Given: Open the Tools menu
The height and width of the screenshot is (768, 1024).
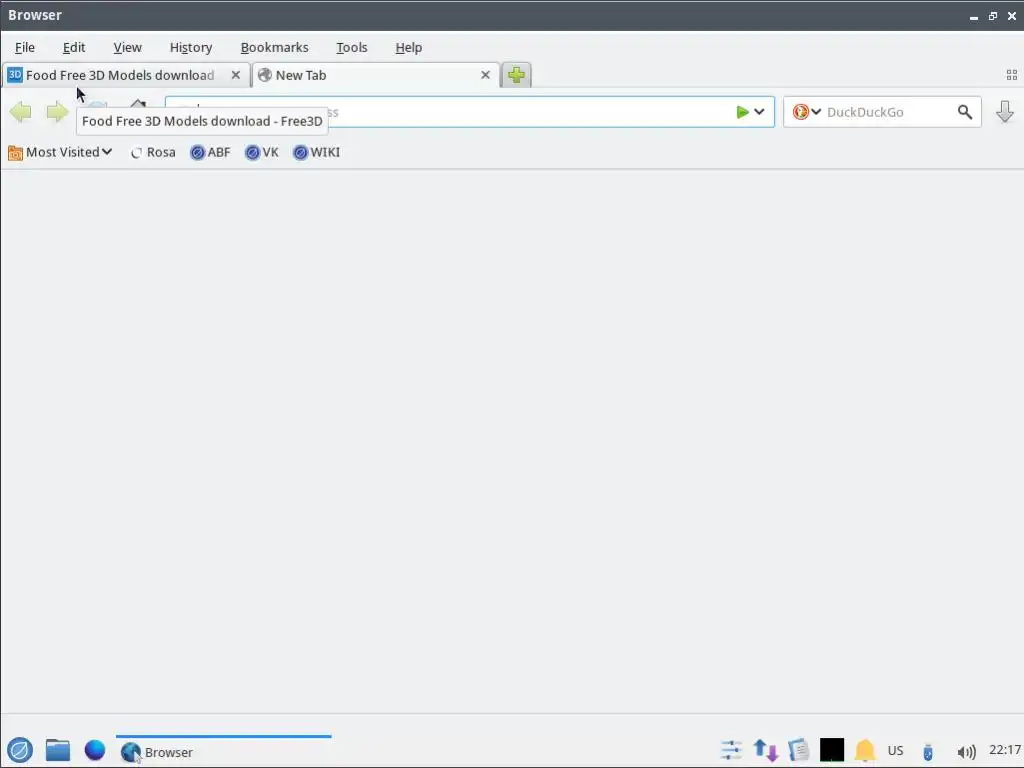Looking at the screenshot, I should (351, 47).
